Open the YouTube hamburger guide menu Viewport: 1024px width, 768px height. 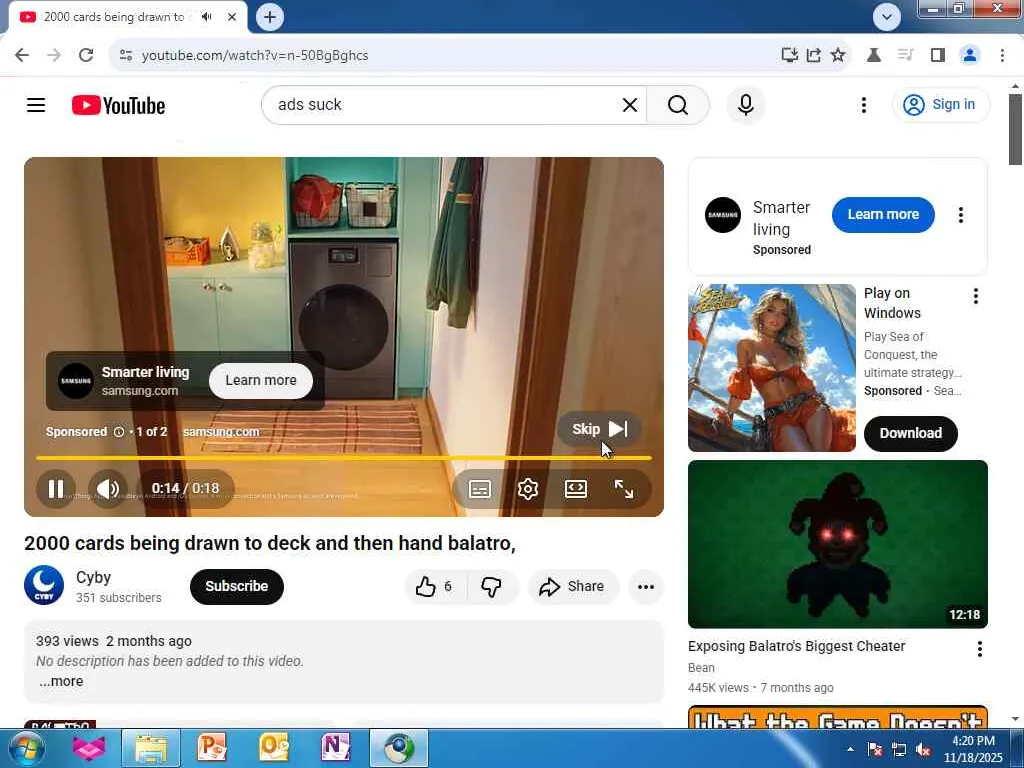click(36, 104)
